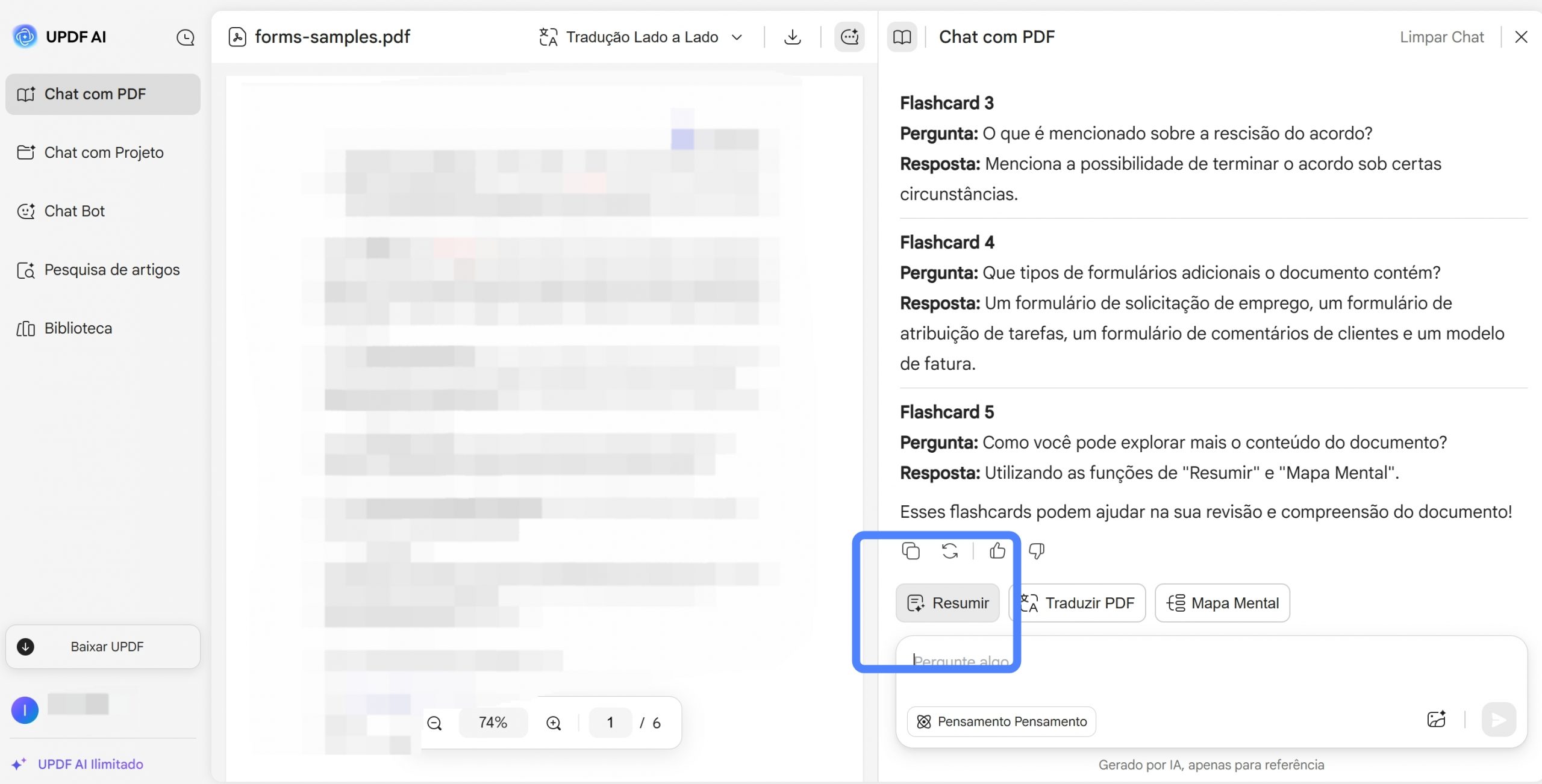This screenshot has width=1542, height=784.
Task: Click the Chat com Projeto folder icon
Action: (26, 152)
